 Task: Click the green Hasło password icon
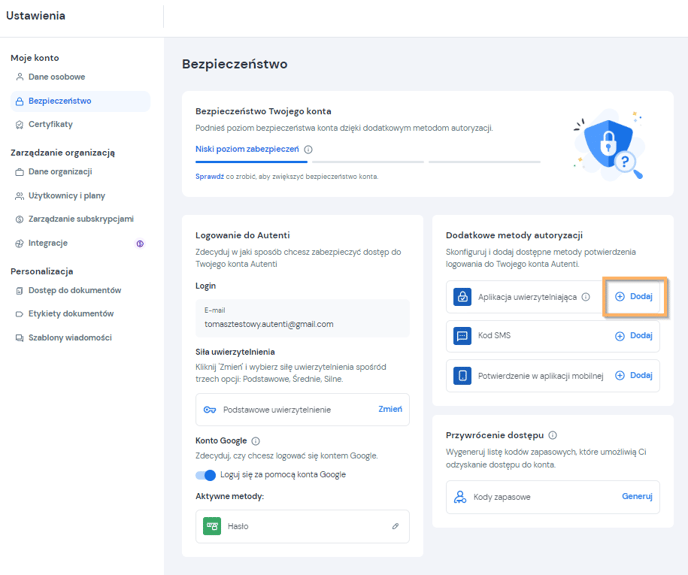point(212,526)
